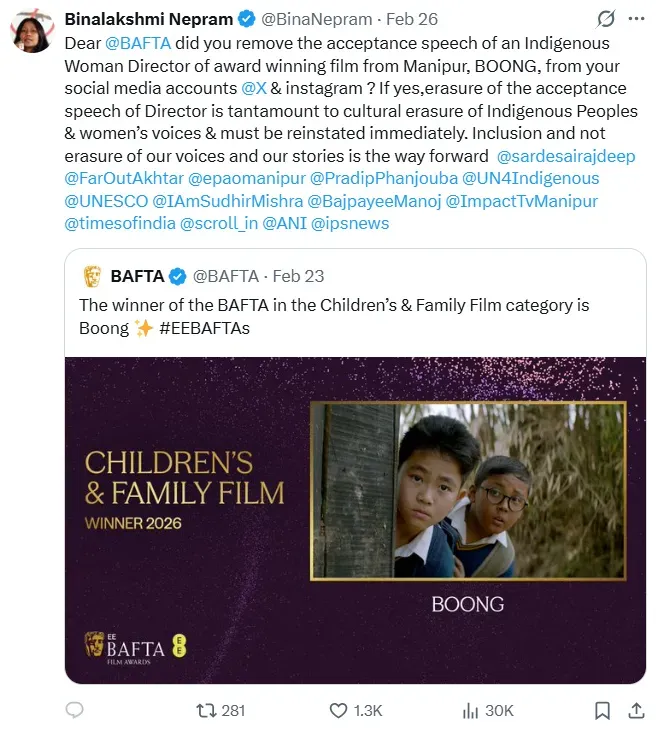Click the reply speech bubble icon
660x732 pixels.
(x=74, y=710)
